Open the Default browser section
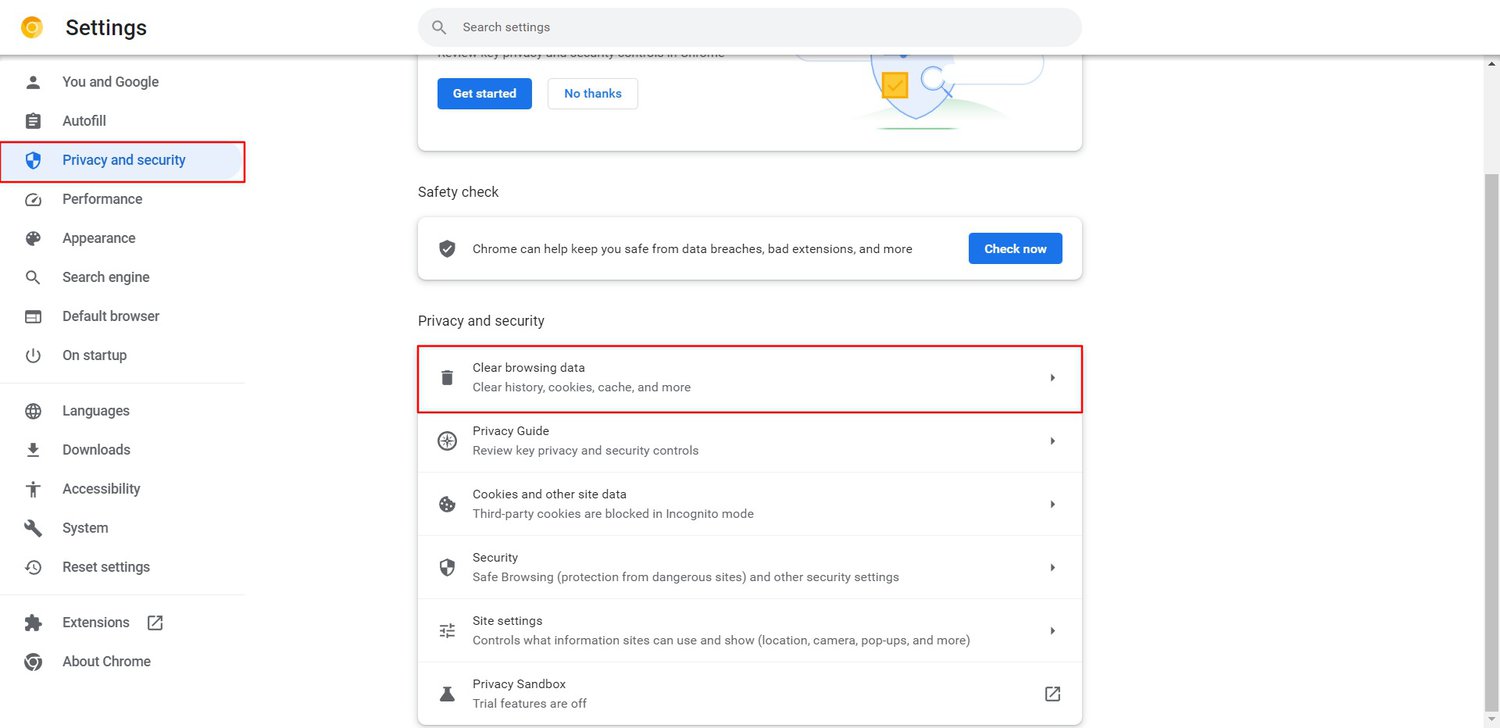Viewport: 1500px width, 728px height. [110, 316]
